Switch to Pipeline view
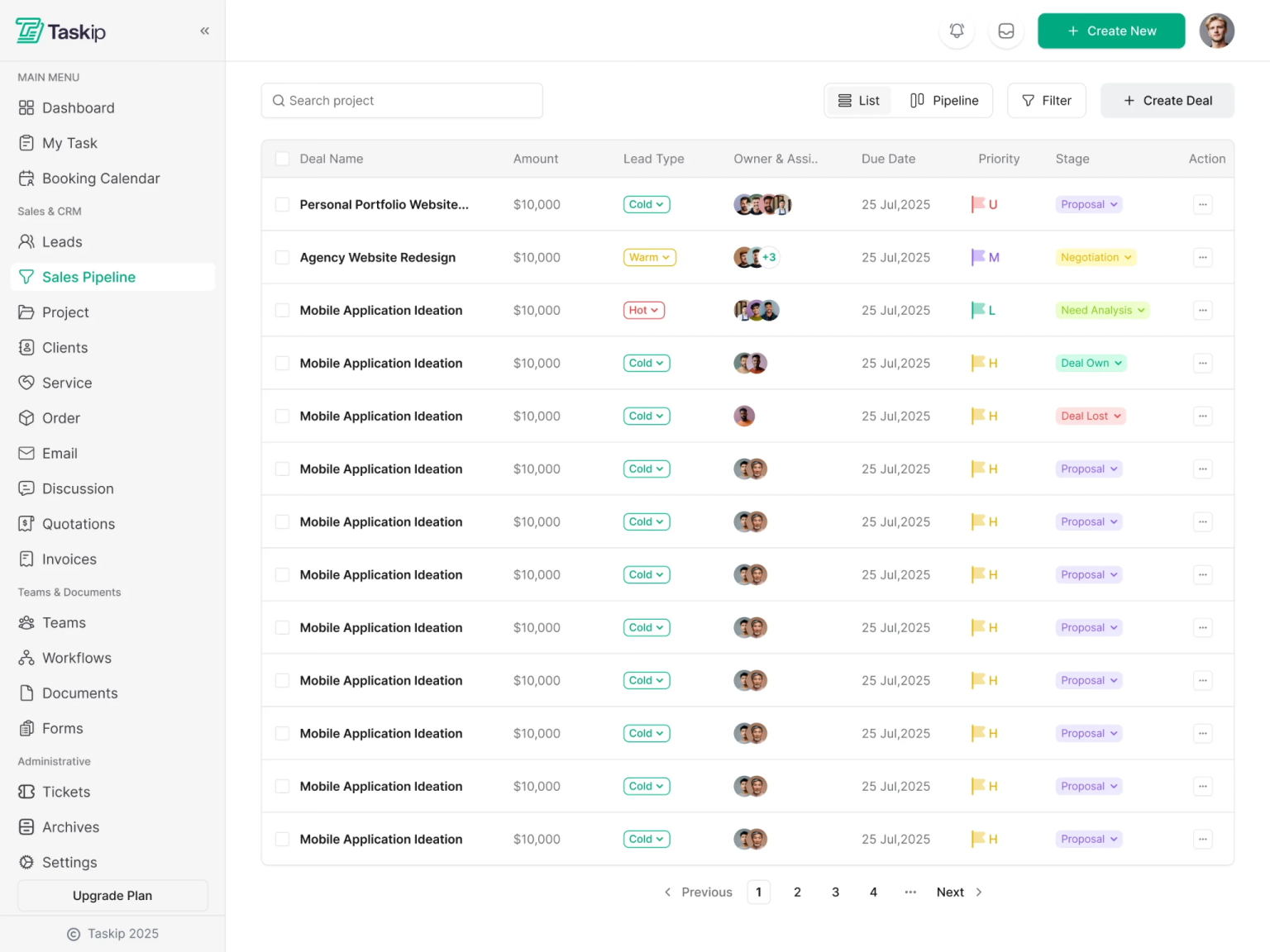Viewport: 1270px width, 952px height. pos(945,100)
